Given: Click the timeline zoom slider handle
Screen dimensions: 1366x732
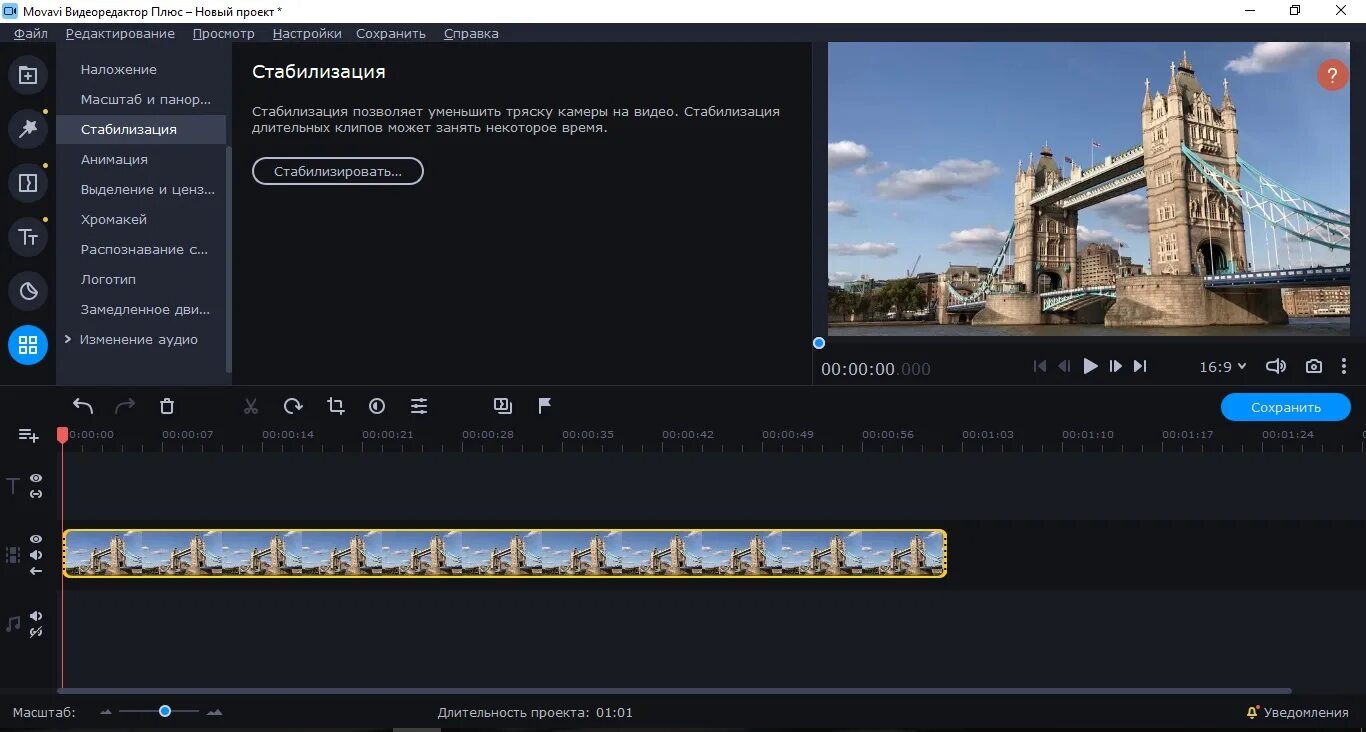Looking at the screenshot, I should pyautogui.click(x=165, y=711).
